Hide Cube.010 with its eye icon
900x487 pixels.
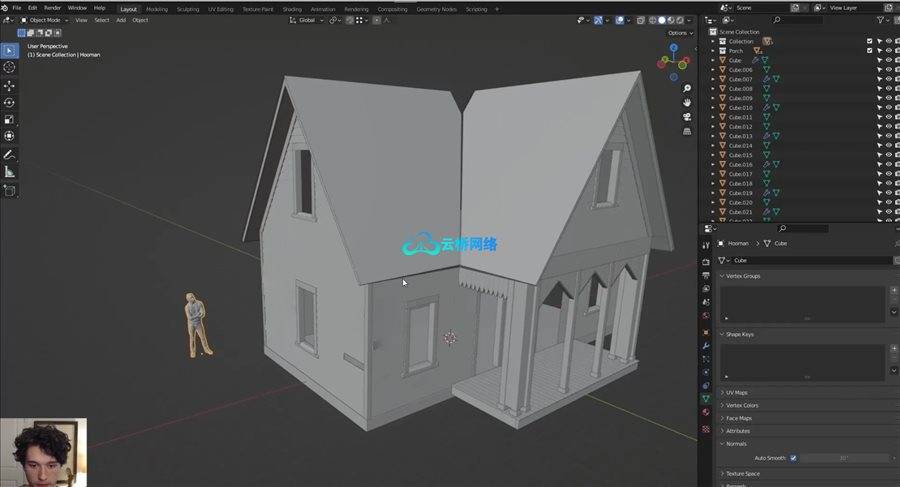pos(888,107)
